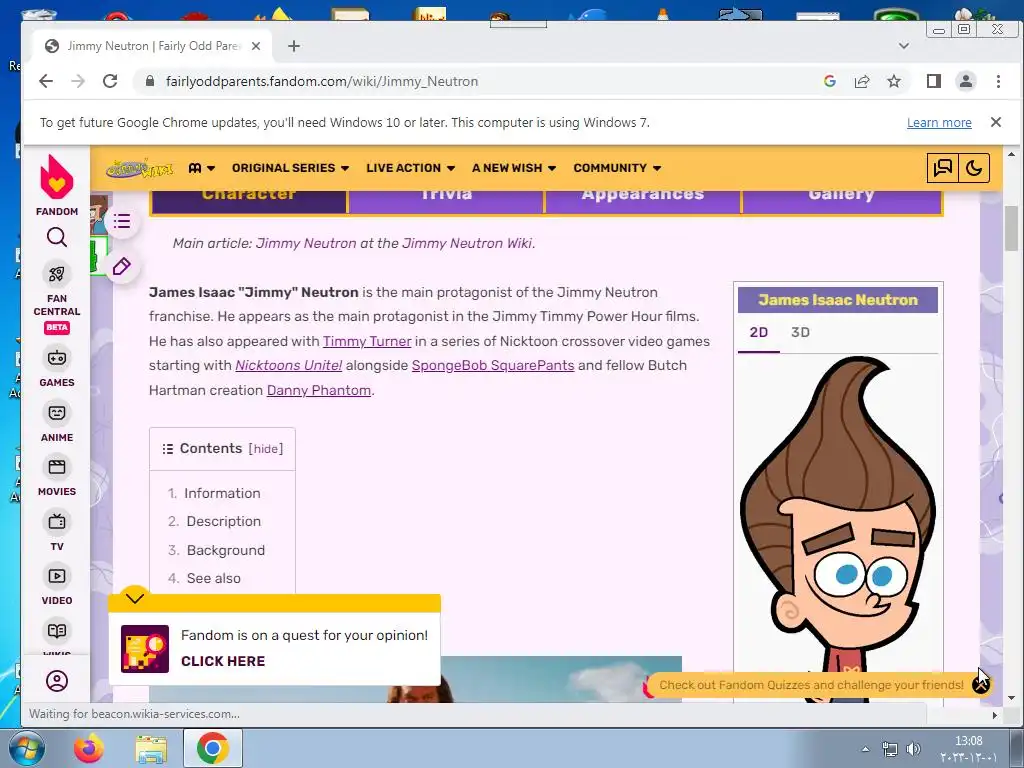Open the Anime sidebar icon

(57, 413)
